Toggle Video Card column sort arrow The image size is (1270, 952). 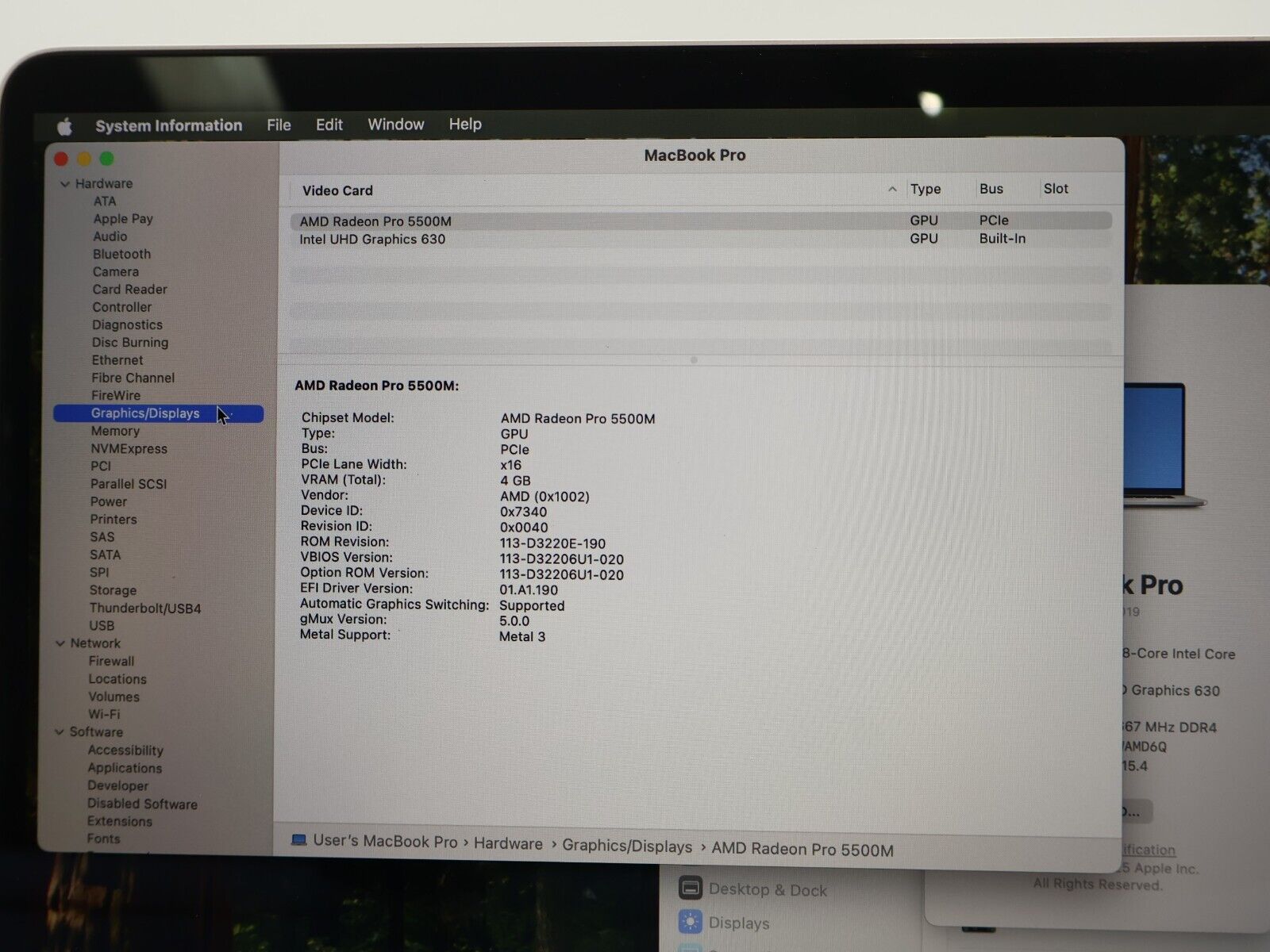tap(892, 190)
